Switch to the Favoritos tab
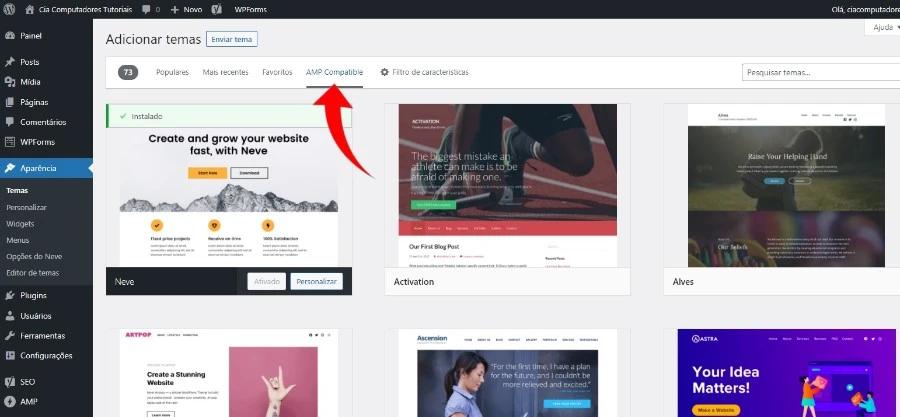This screenshot has height=417, width=900. pyautogui.click(x=277, y=72)
